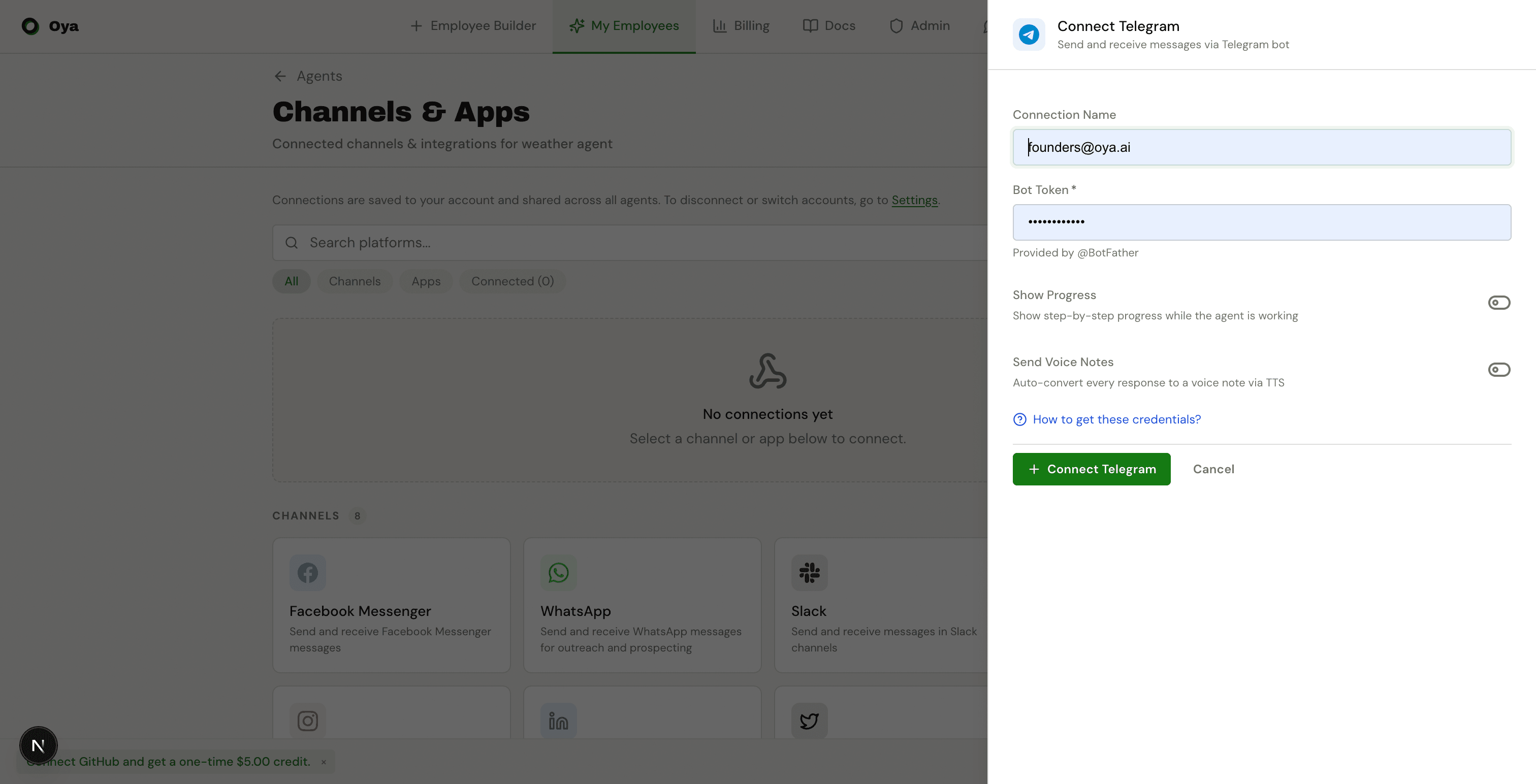Dismiss the GitHub credit banner
The image size is (1536, 784).
[x=324, y=761]
